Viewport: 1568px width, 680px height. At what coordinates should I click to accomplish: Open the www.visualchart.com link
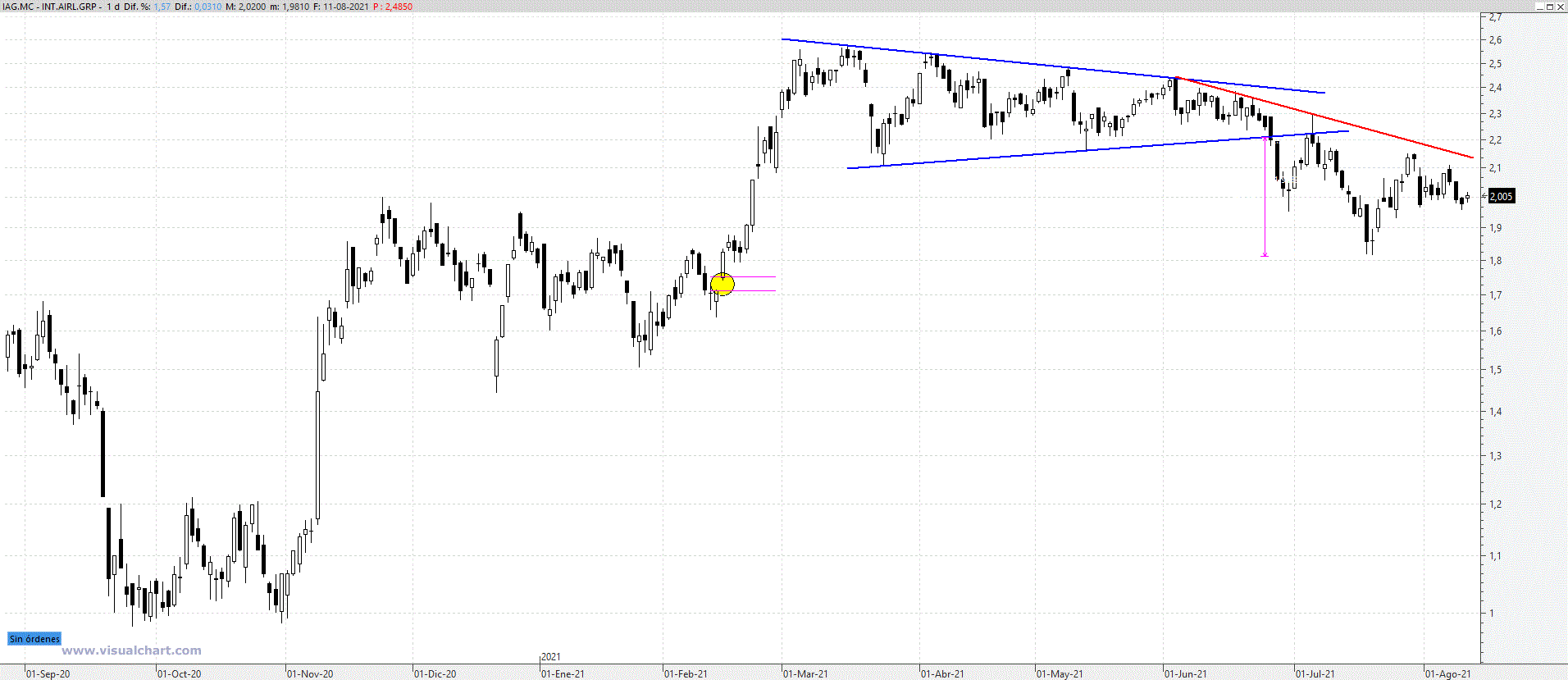click(x=131, y=650)
